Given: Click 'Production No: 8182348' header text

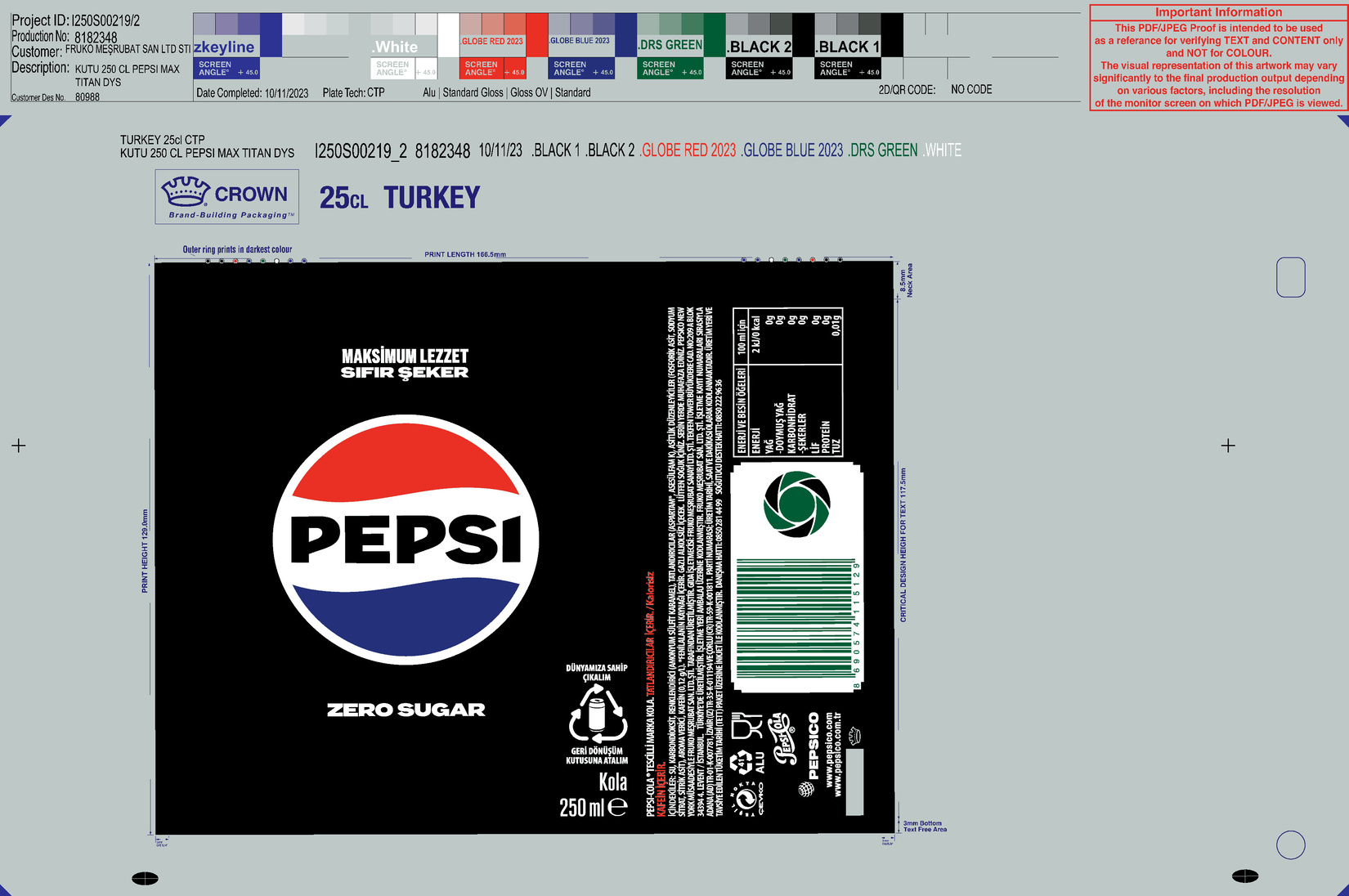Looking at the screenshot, I should (x=64, y=37).
